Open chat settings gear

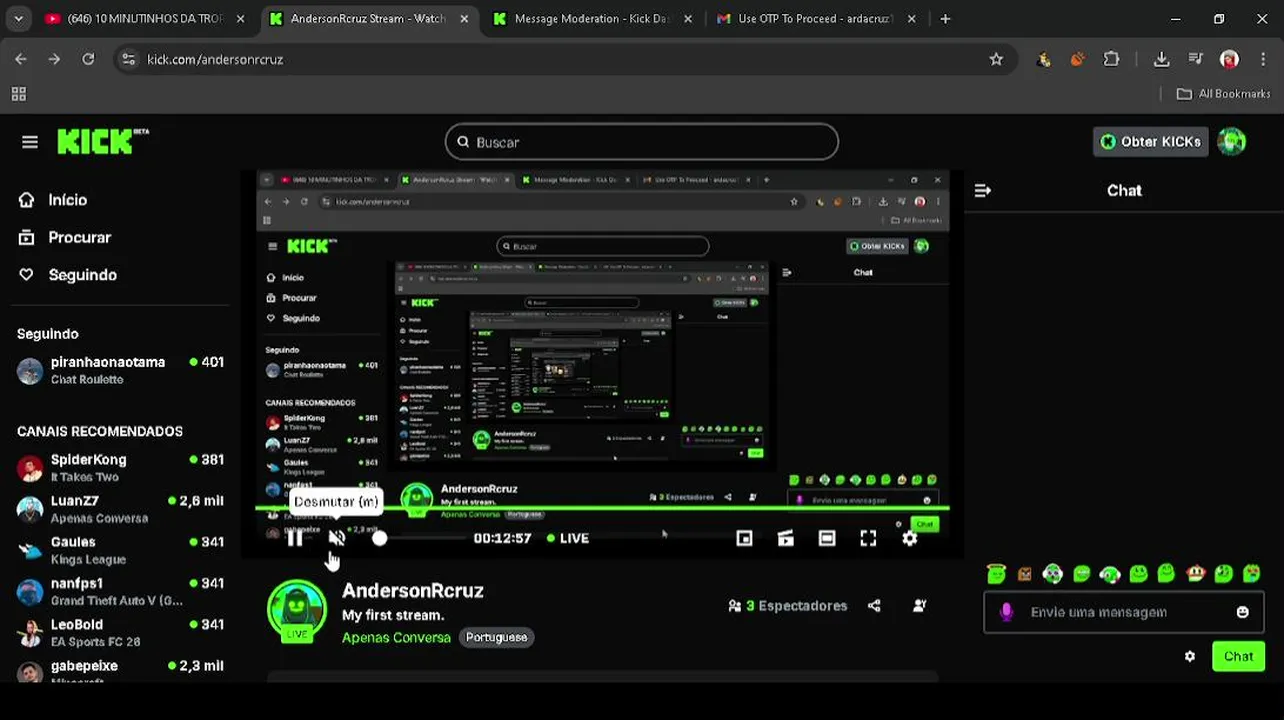point(1190,657)
